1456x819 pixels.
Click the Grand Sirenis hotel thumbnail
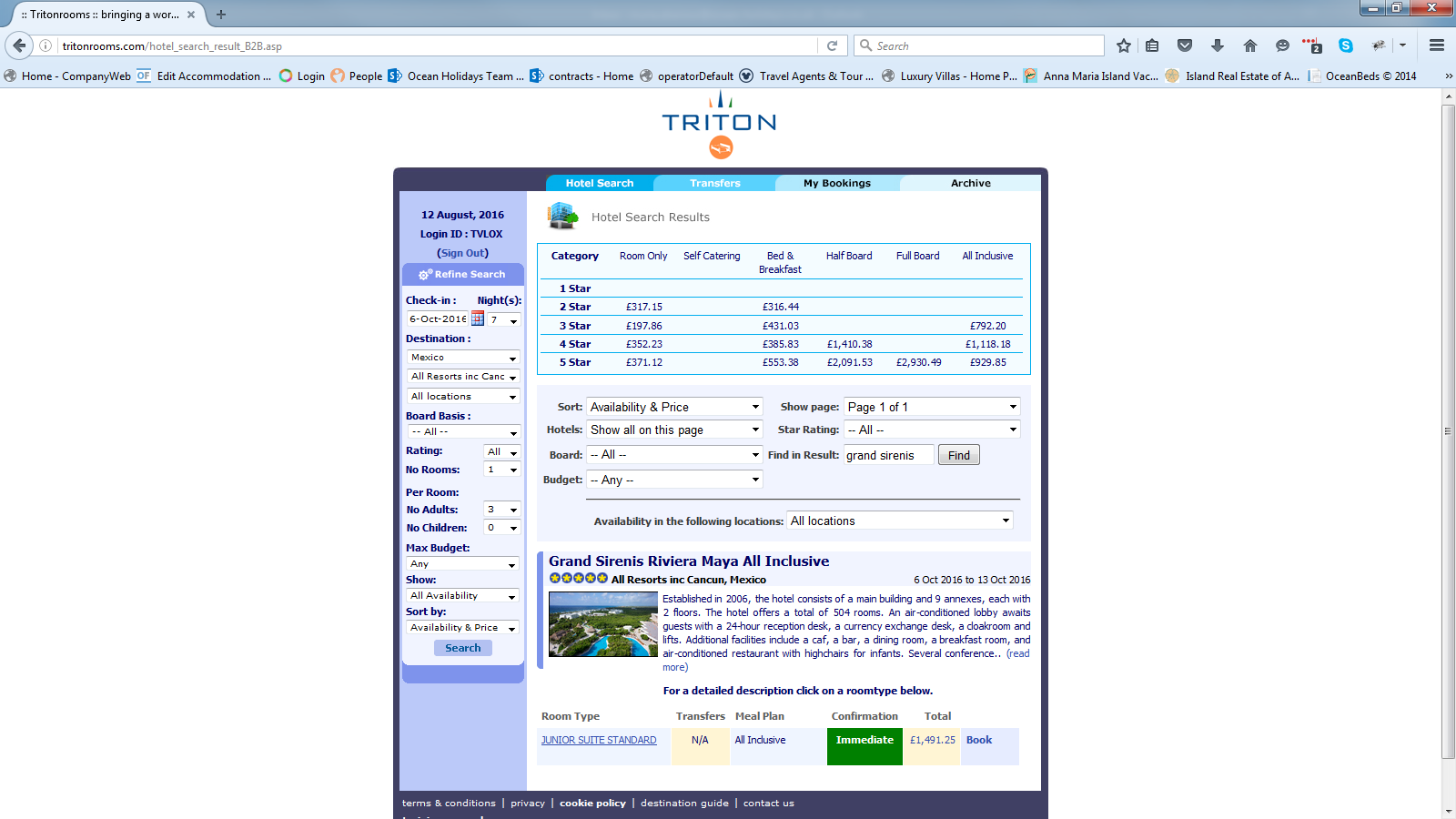(x=603, y=624)
